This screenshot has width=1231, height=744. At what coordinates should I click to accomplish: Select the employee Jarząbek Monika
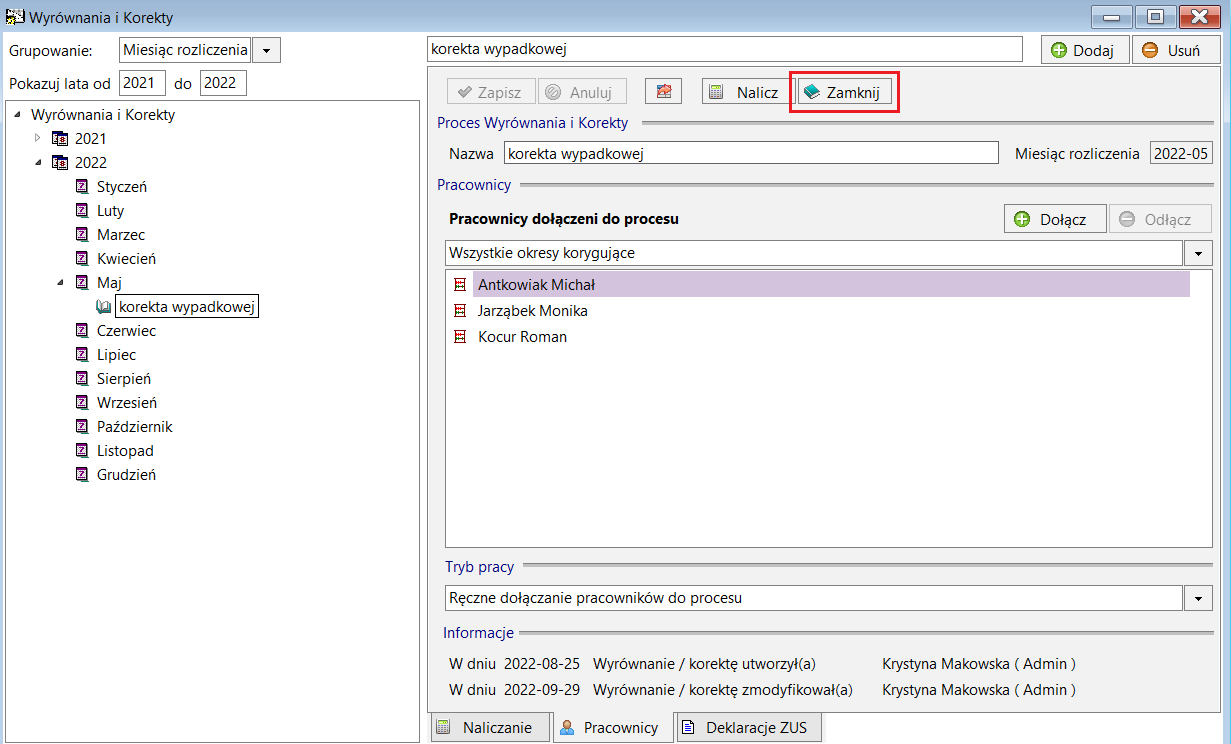click(532, 311)
